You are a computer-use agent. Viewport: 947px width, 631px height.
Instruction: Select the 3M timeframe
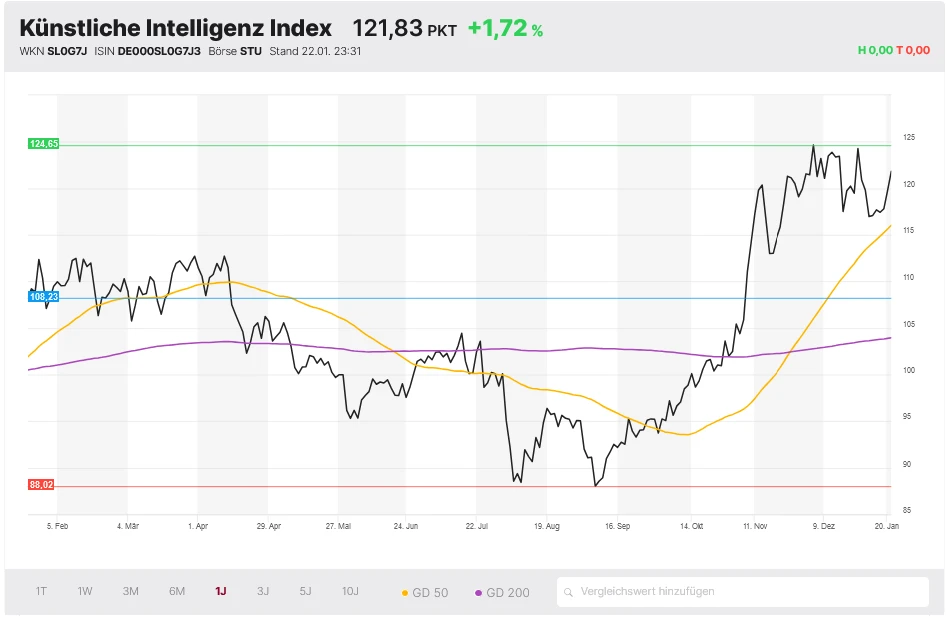(x=130, y=592)
